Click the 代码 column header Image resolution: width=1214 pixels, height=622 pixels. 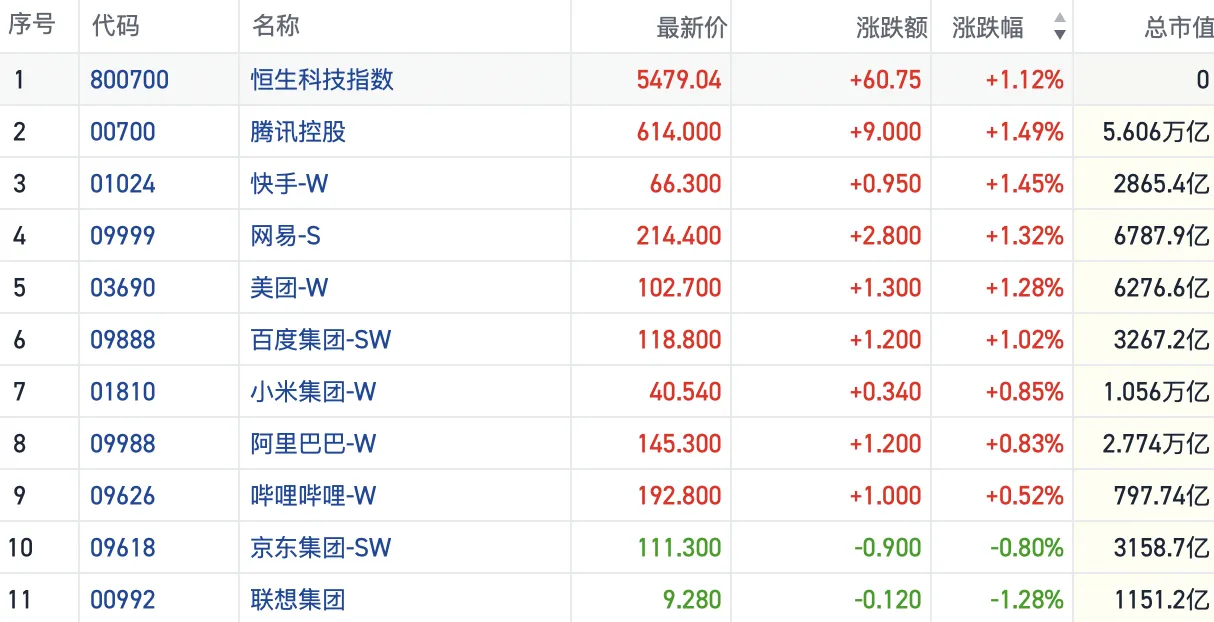click(x=115, y=27)
